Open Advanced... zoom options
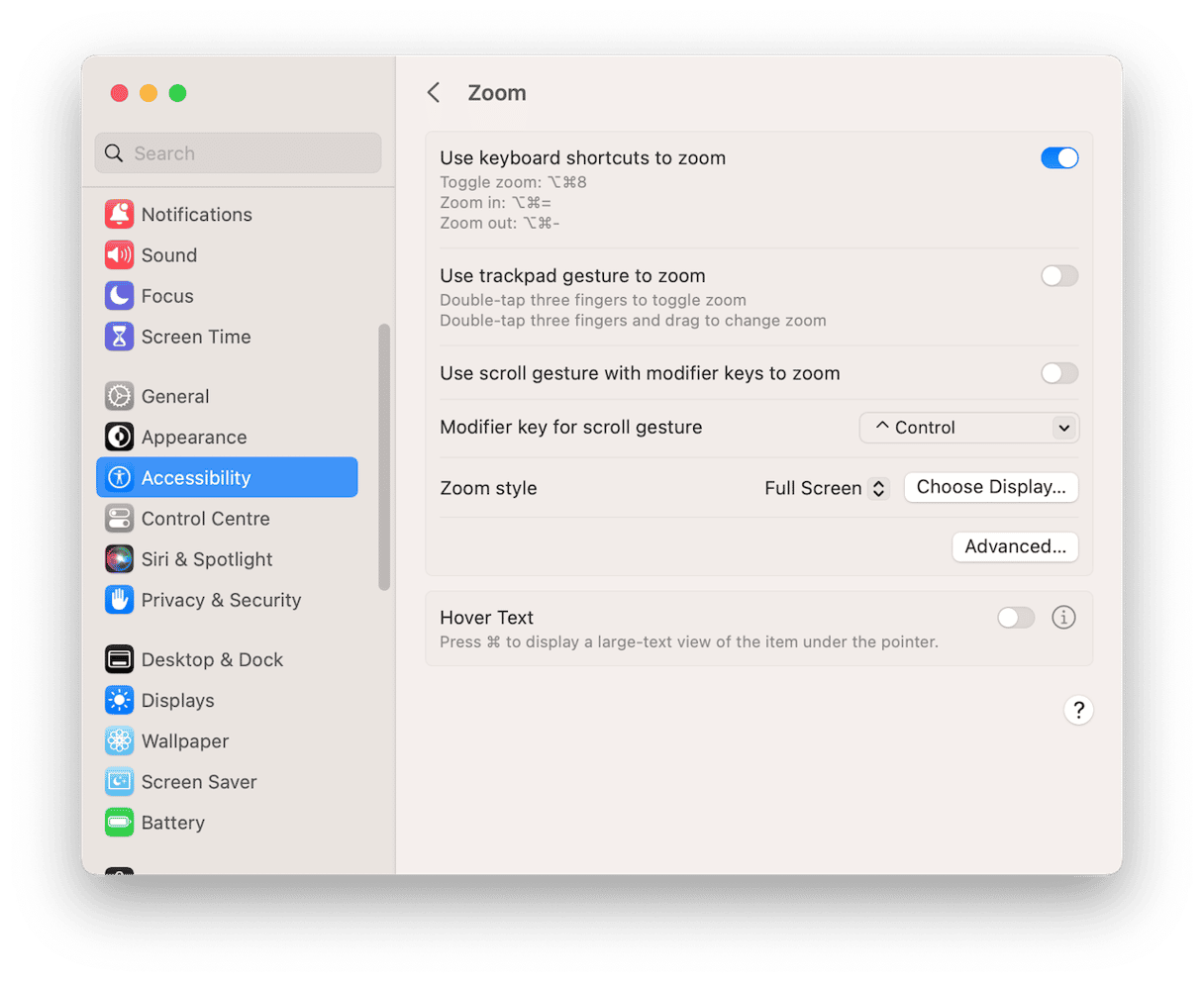The width and height of the screenshot is (1204, 982). click(1015, 546)
